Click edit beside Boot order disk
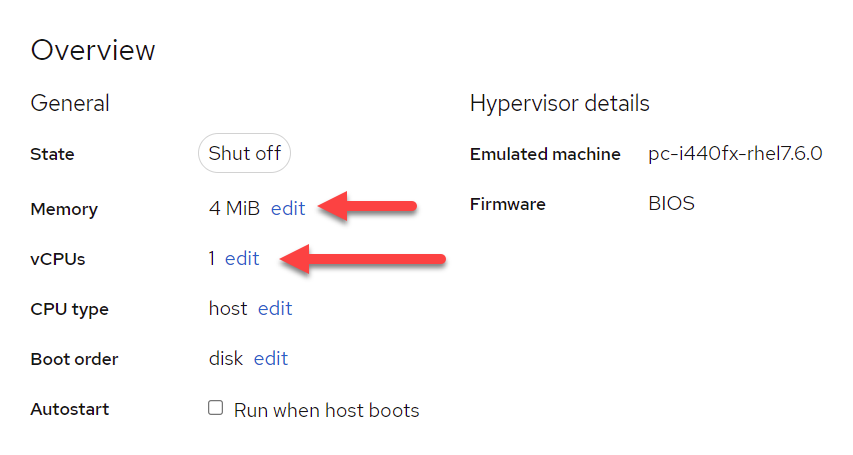 [x=271, y=359]
